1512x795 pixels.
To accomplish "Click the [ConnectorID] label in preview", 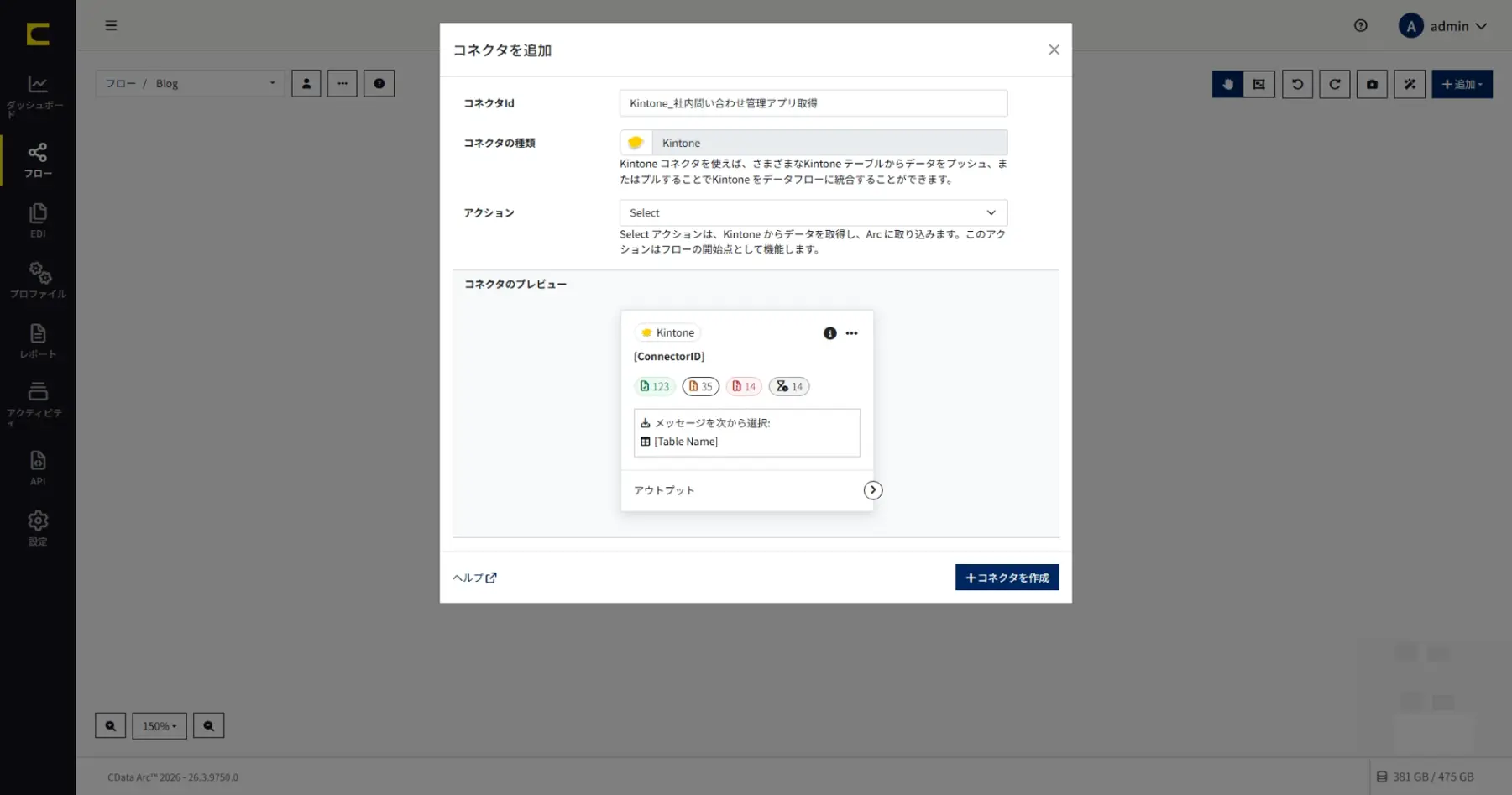I will coord(669,357).
